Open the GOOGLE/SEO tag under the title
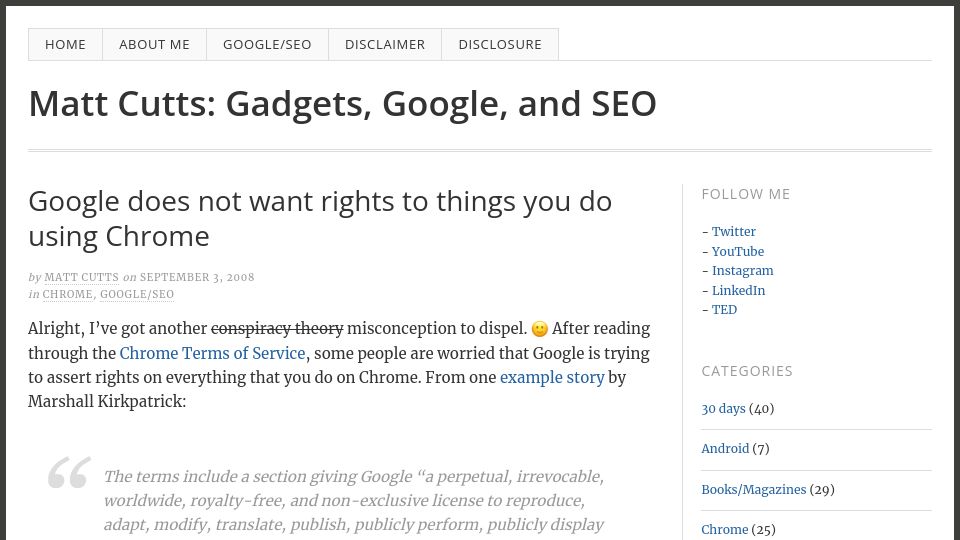 [x=137, y=294]
